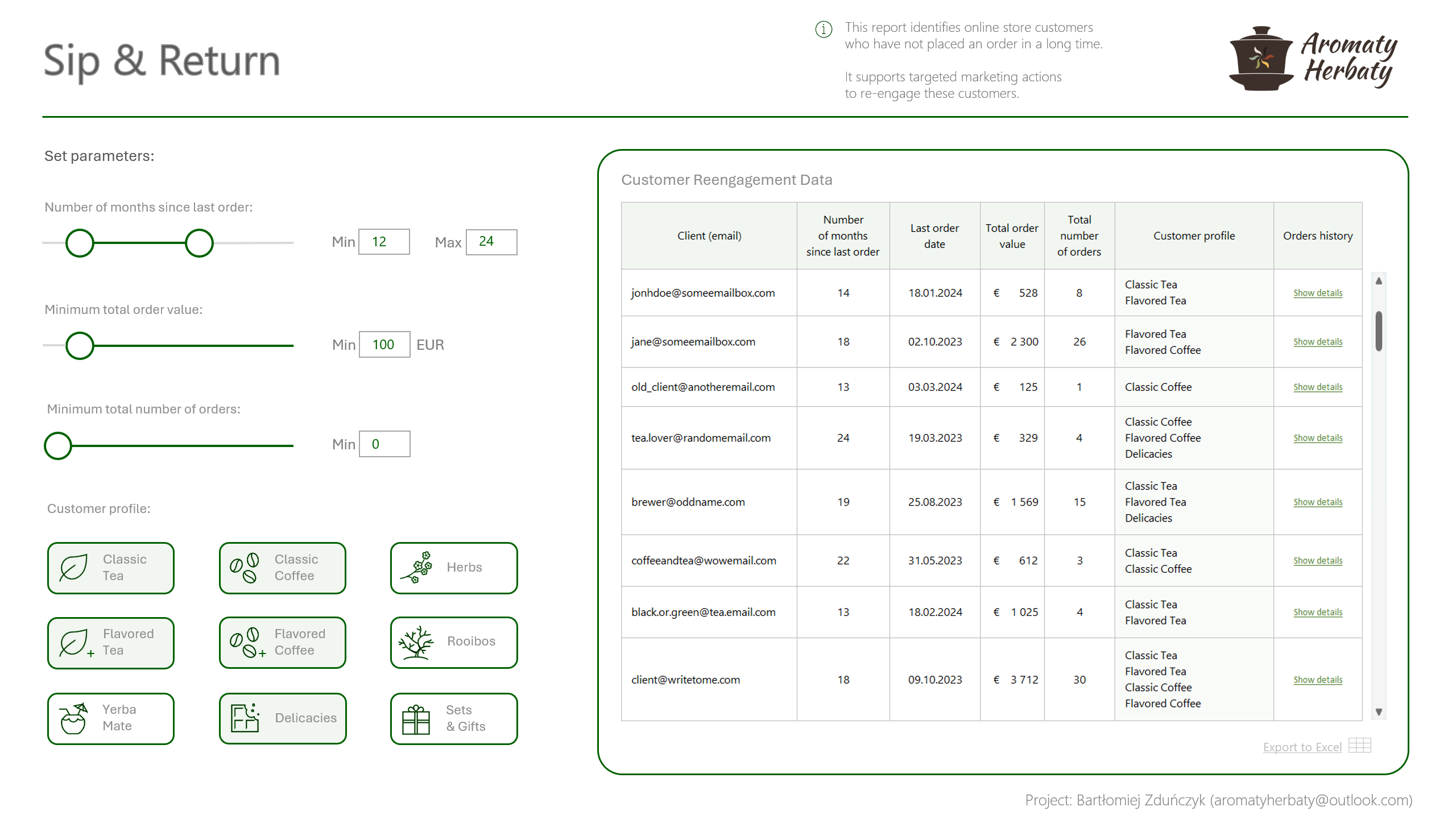Screen dimensions: 1456x819
Task: Click the info icon beside report description
Action: point(824,29)
